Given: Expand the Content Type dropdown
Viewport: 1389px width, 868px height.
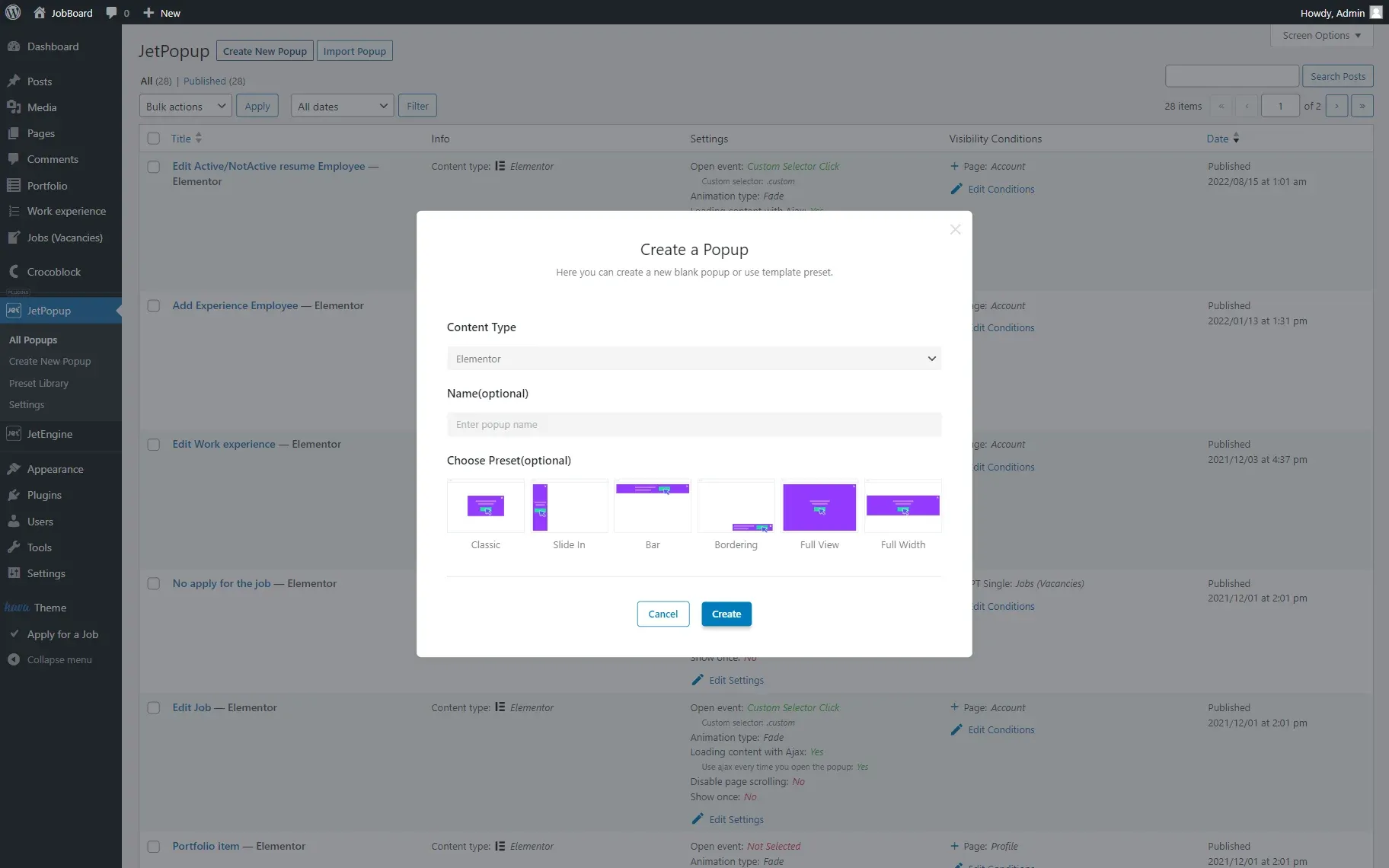Looking at the screenshot, I should tap(694, 359).
